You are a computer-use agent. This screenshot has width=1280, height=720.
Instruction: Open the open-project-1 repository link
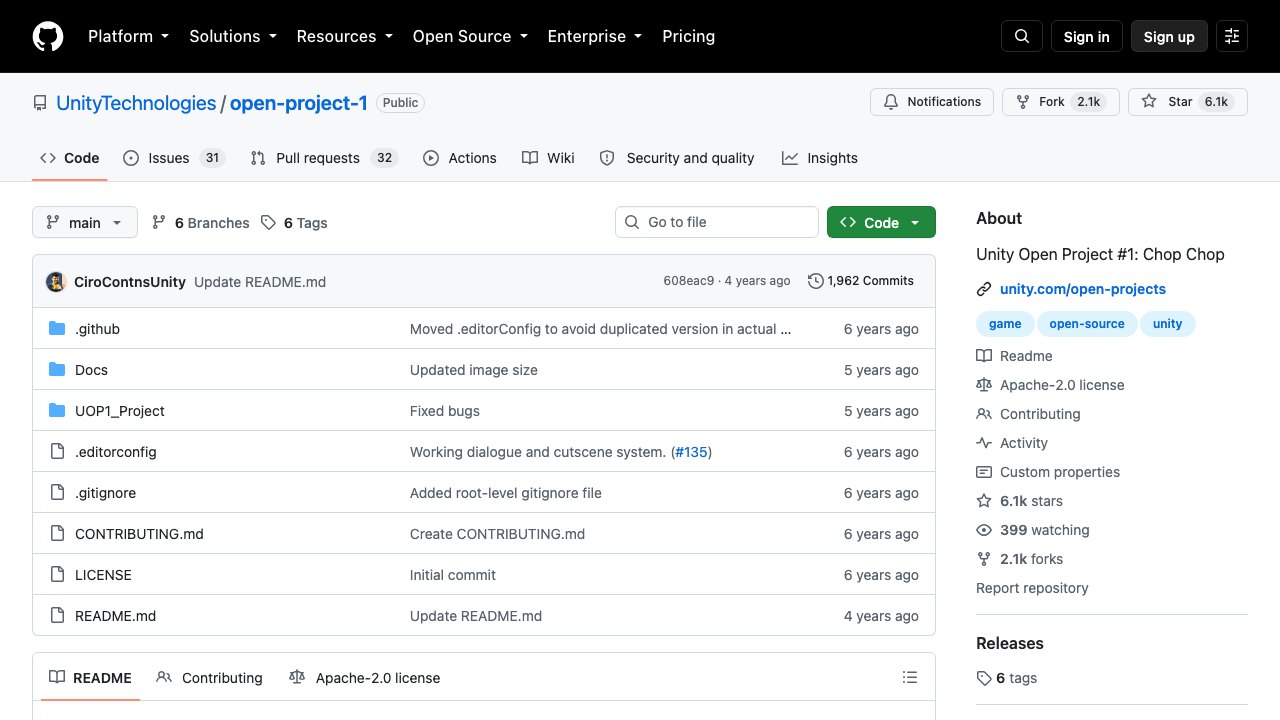click(x=299, y=103)
